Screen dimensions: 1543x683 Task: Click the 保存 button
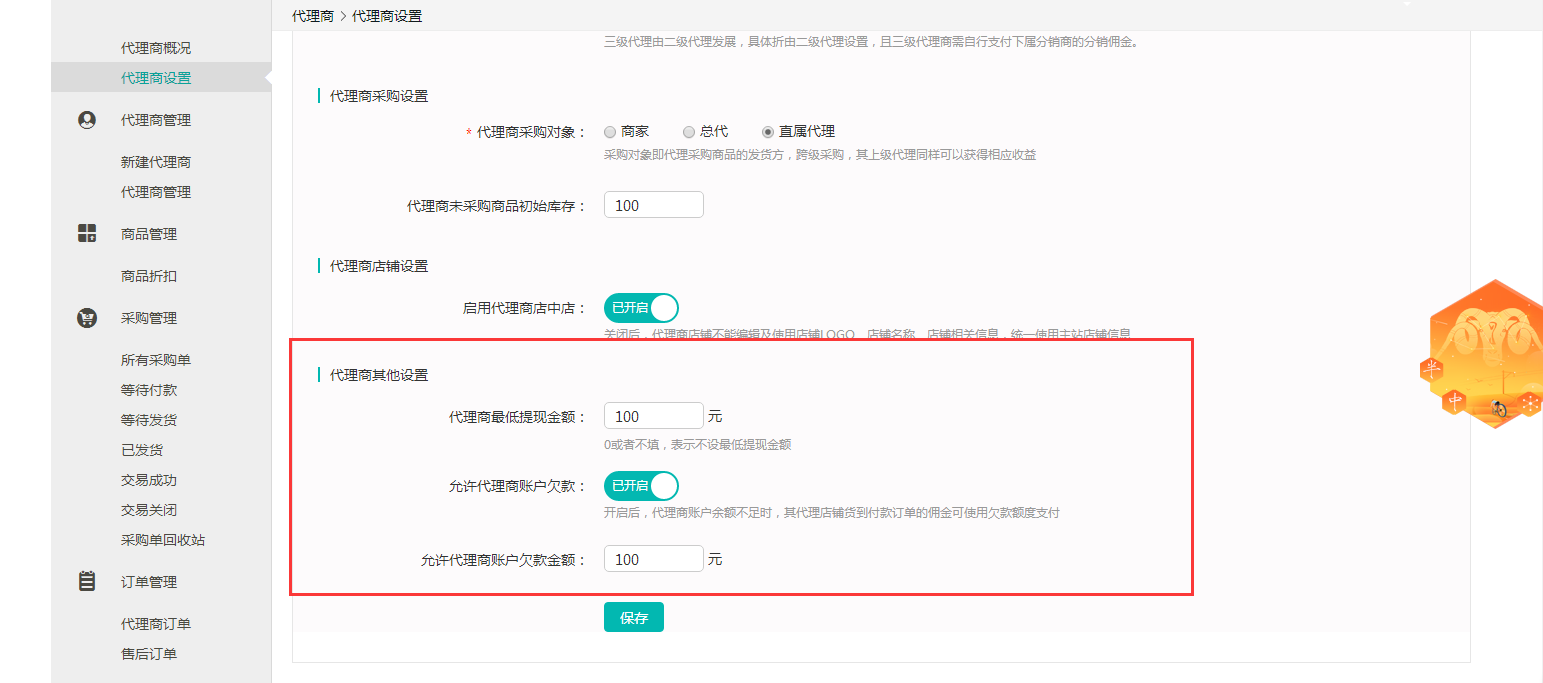click(633, 618)
